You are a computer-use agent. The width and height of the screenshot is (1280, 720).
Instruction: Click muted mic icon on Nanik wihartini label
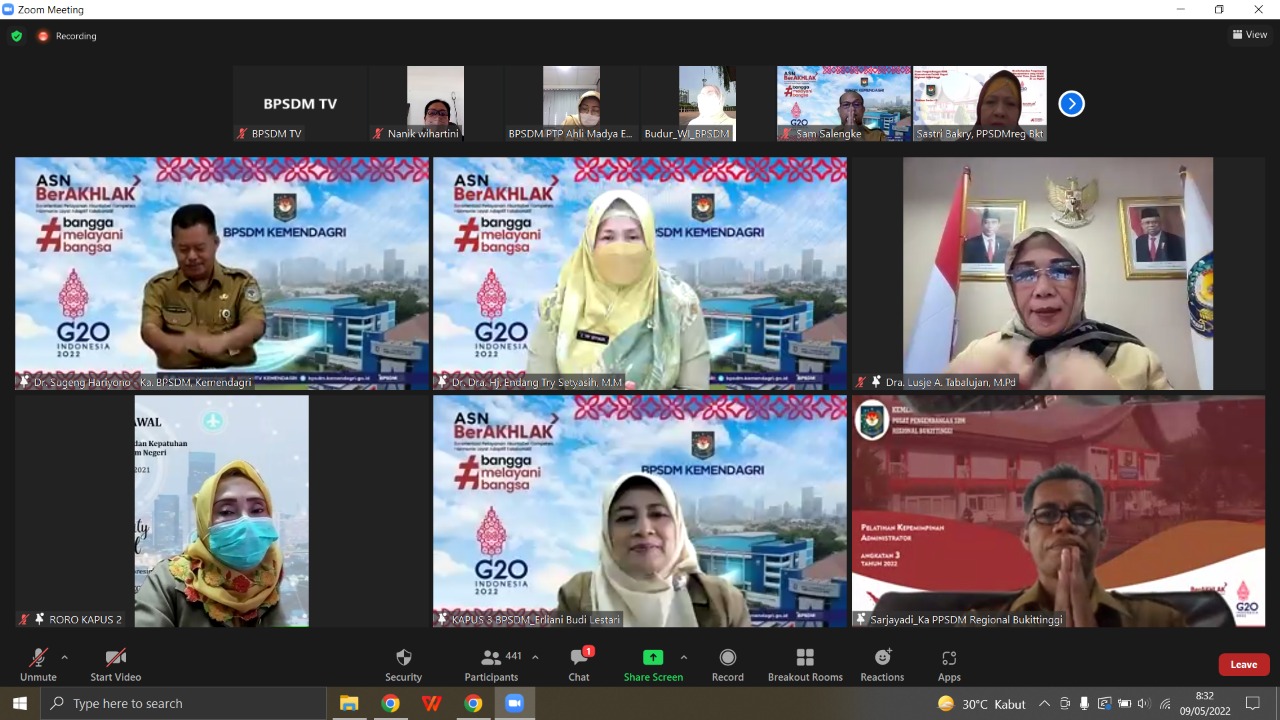pos(378,133)
